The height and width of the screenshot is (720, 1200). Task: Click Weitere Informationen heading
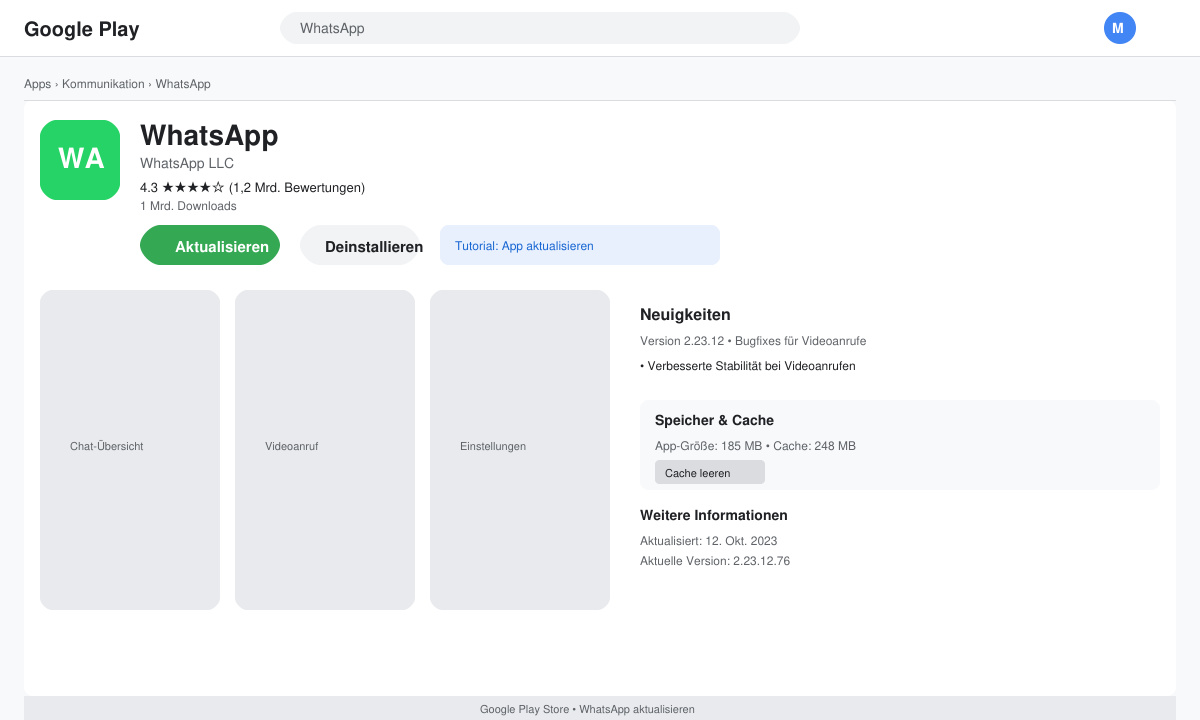click(714, 515)
